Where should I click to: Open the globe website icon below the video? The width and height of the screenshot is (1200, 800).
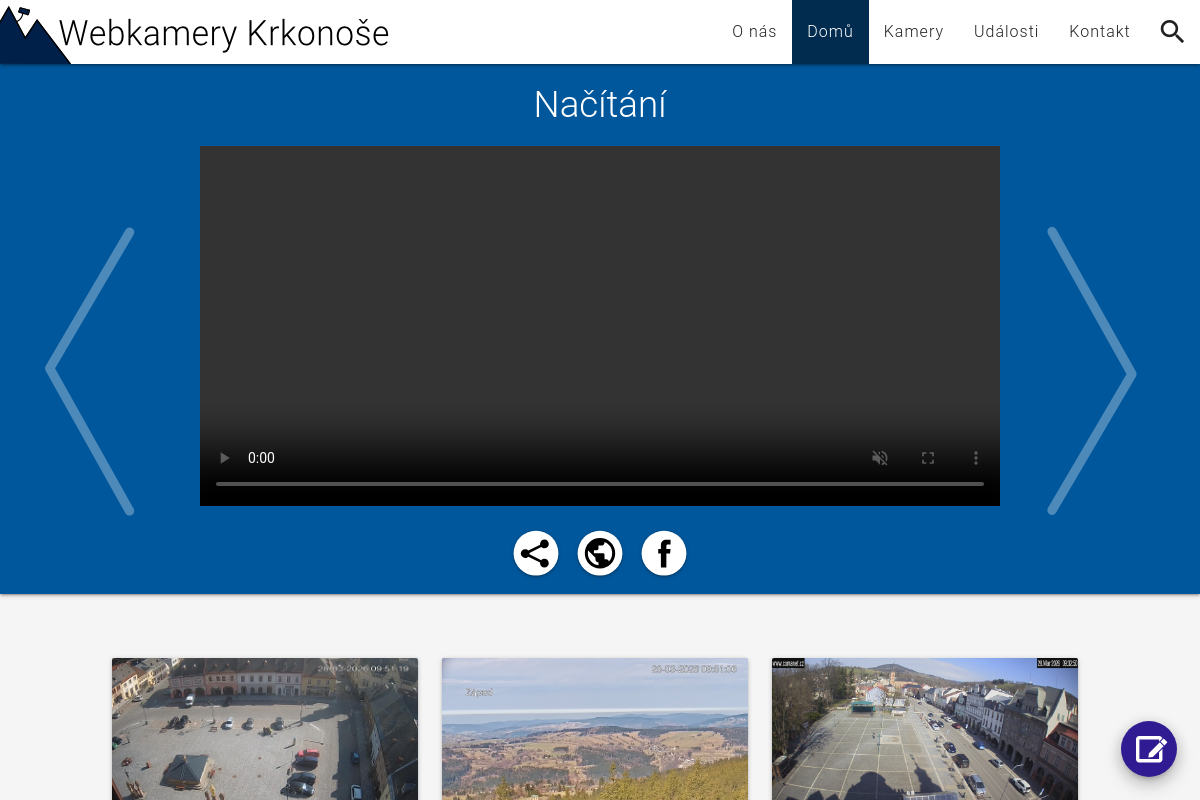tap(600, 552)
